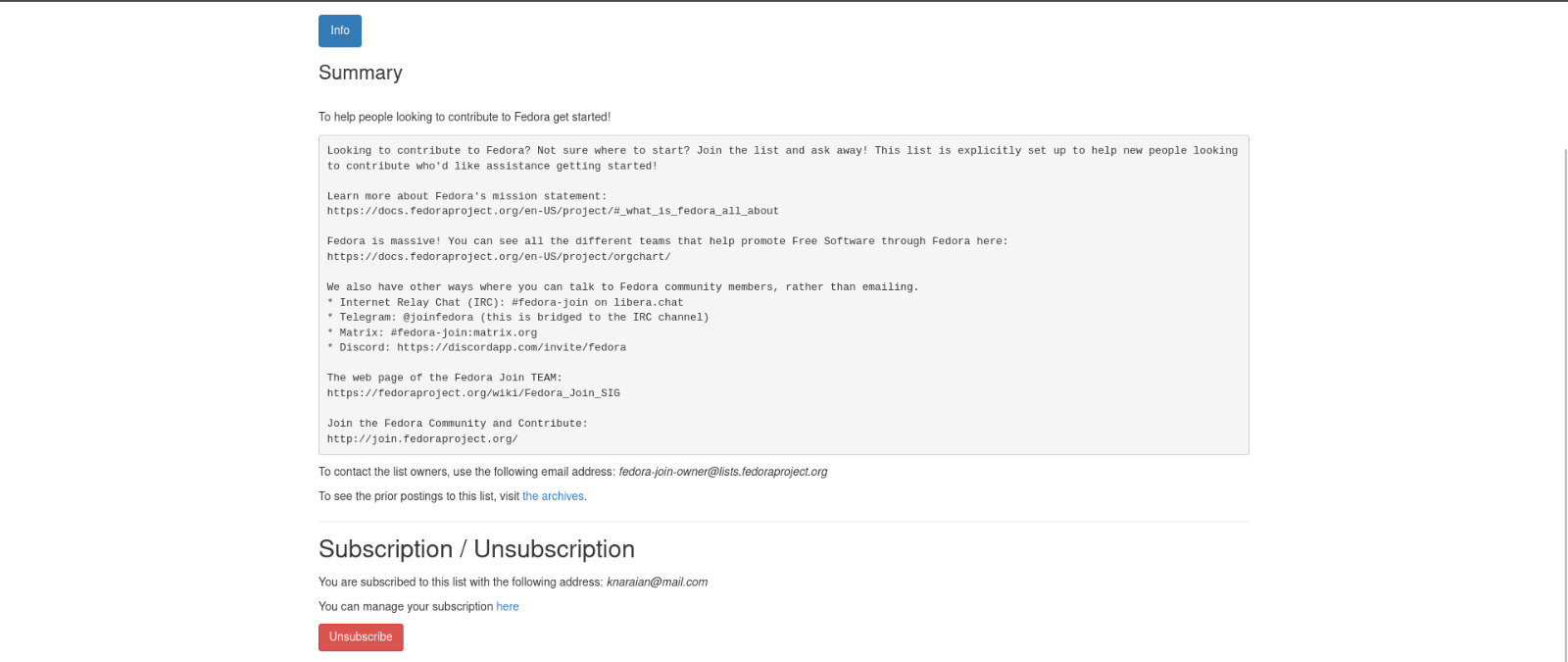The height and width of the screenshot is (662, 1568).
Task: Click the Fedora mission statement docs URL
Action: (x=553, y=211)
